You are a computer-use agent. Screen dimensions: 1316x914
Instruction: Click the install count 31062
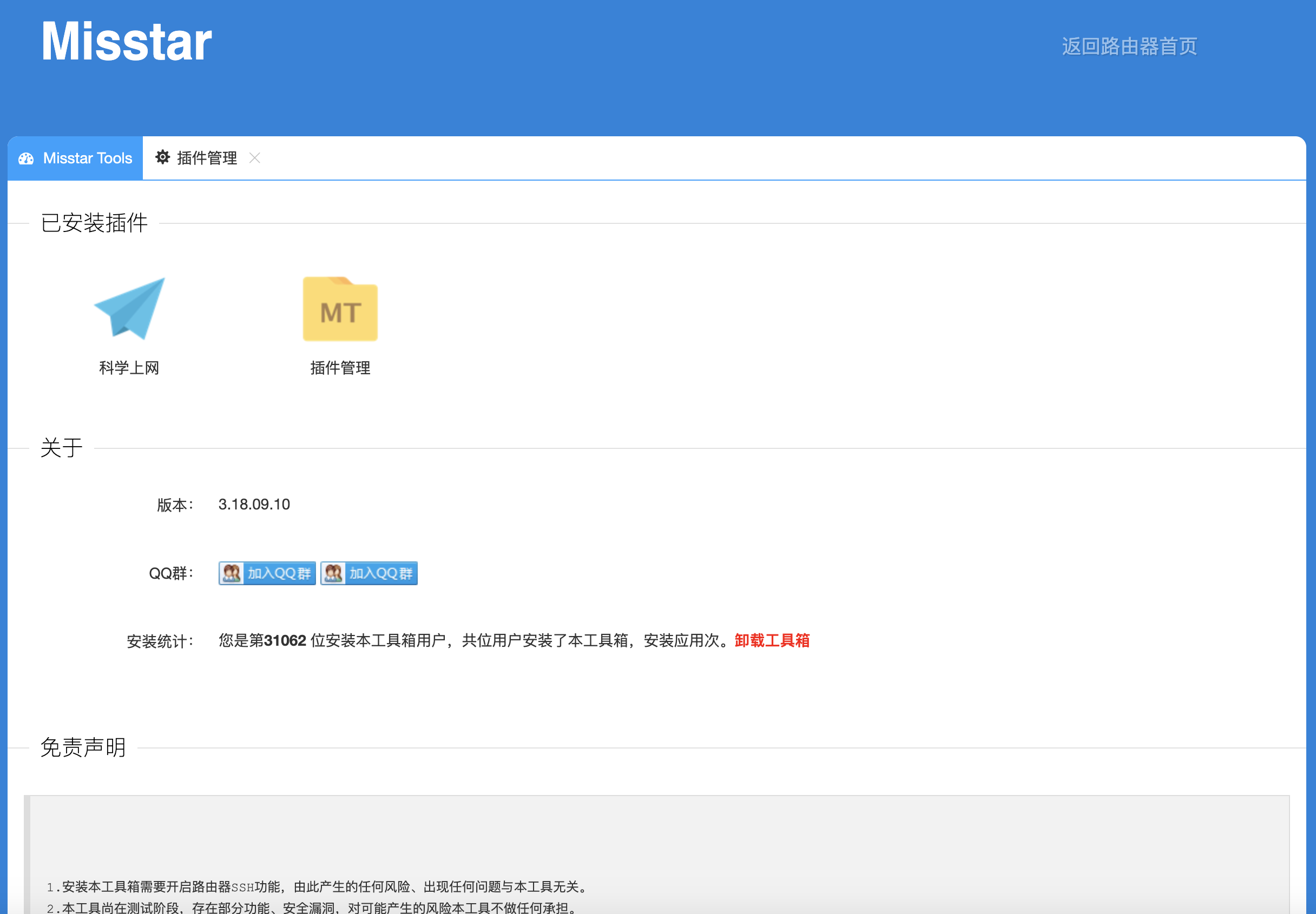285,640
